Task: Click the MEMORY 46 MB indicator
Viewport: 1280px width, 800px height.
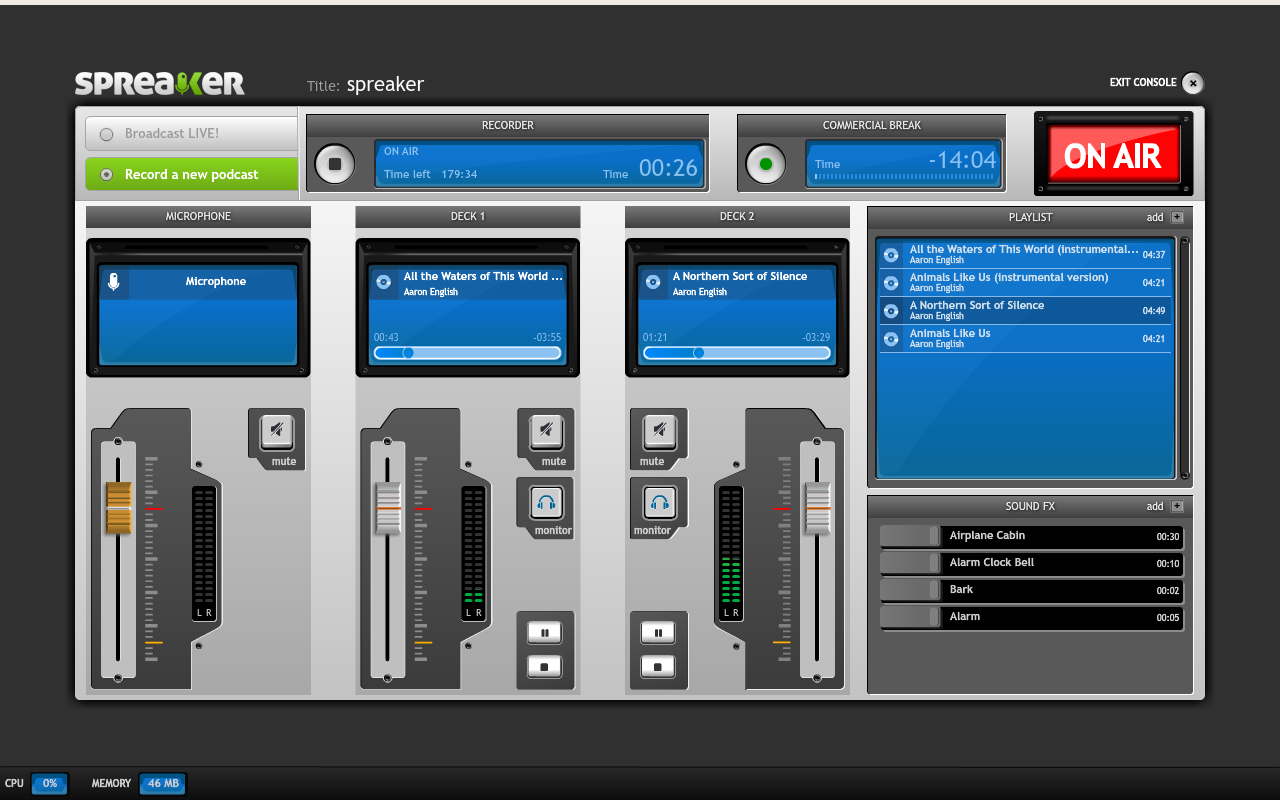Action: (163, 784)
